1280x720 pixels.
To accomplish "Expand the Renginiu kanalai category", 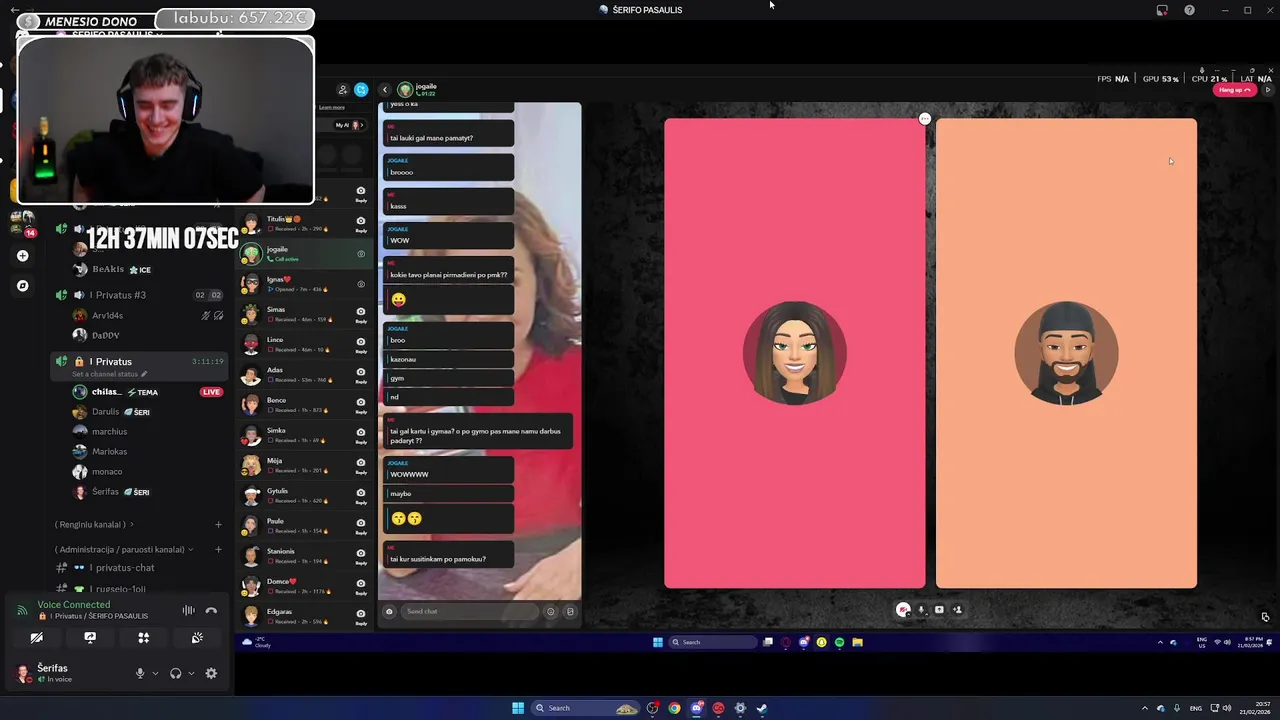I will 94,524.
